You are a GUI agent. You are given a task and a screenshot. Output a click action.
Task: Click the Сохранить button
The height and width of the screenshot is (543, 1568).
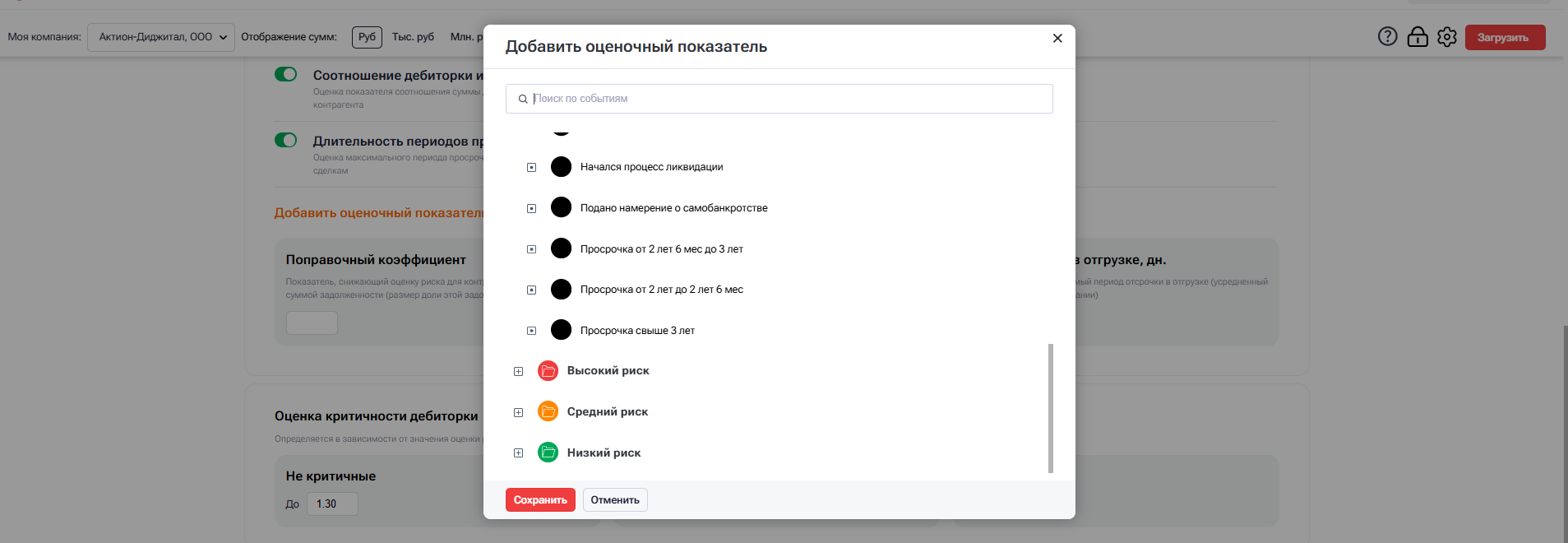point(540,500)
